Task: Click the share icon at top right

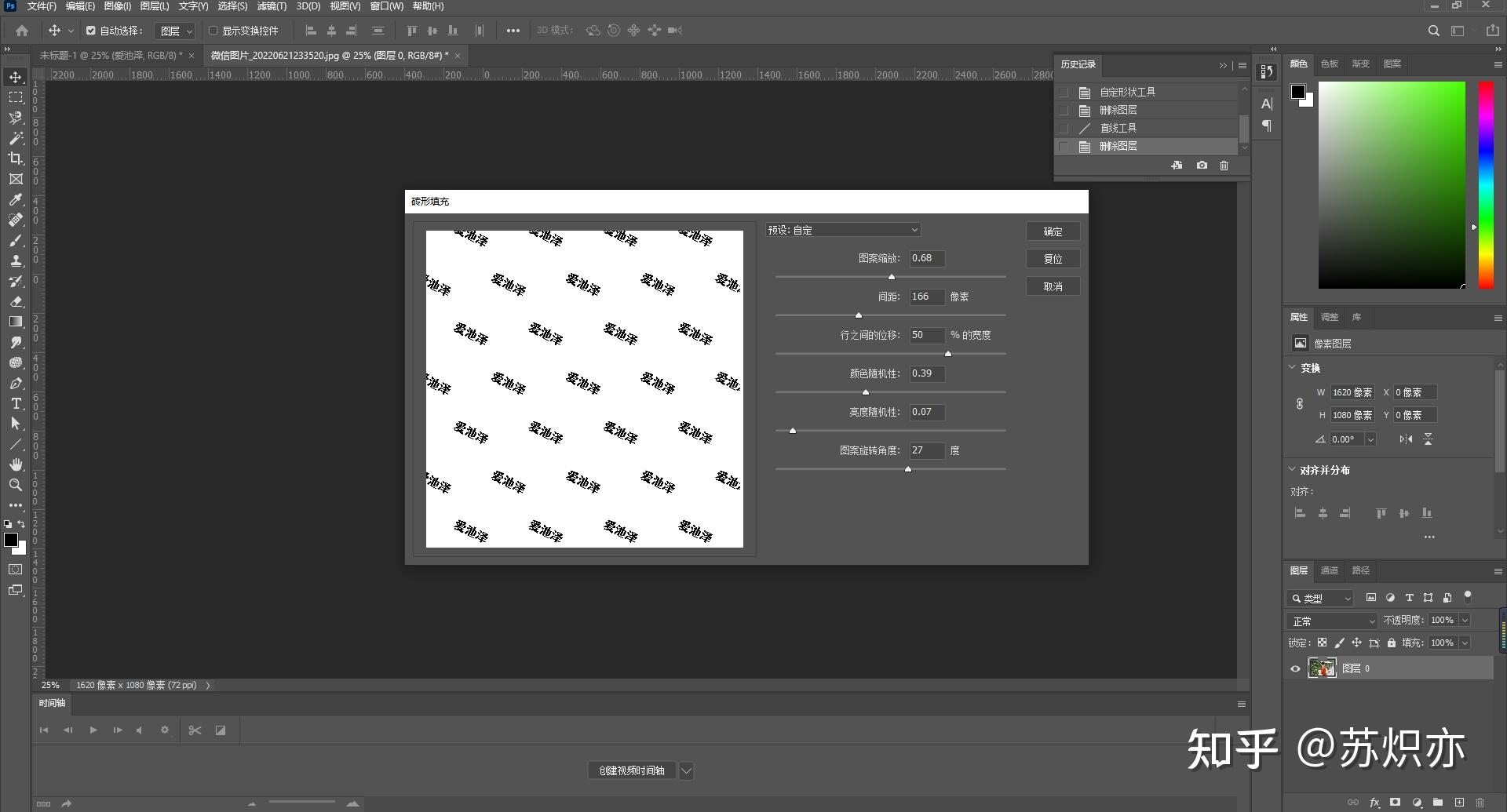Action: pyautogui.click(x=1492, y=31)
